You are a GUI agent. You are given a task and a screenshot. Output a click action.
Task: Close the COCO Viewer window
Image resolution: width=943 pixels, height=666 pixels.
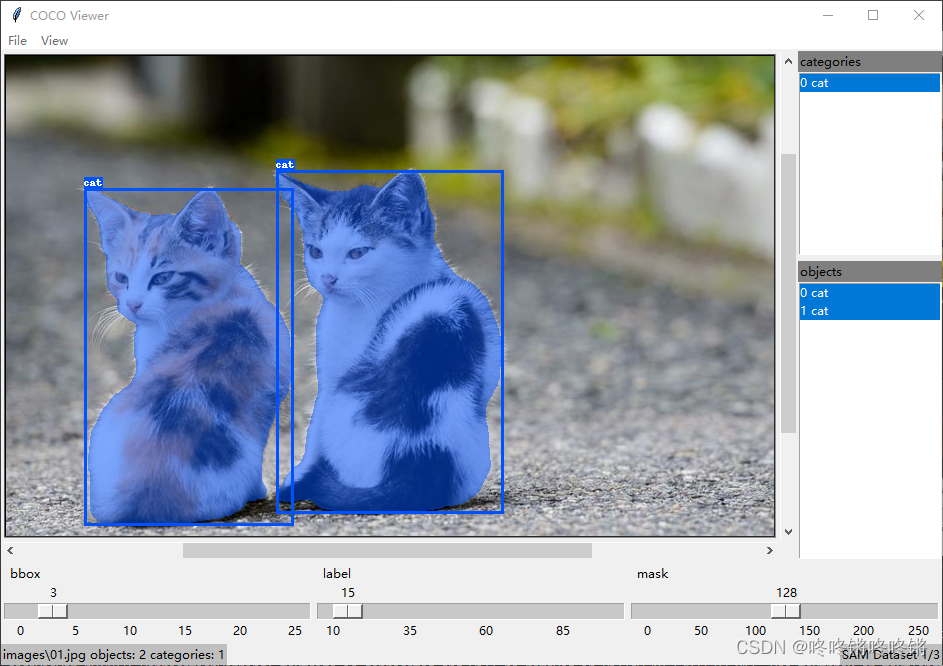pos(919,15)
